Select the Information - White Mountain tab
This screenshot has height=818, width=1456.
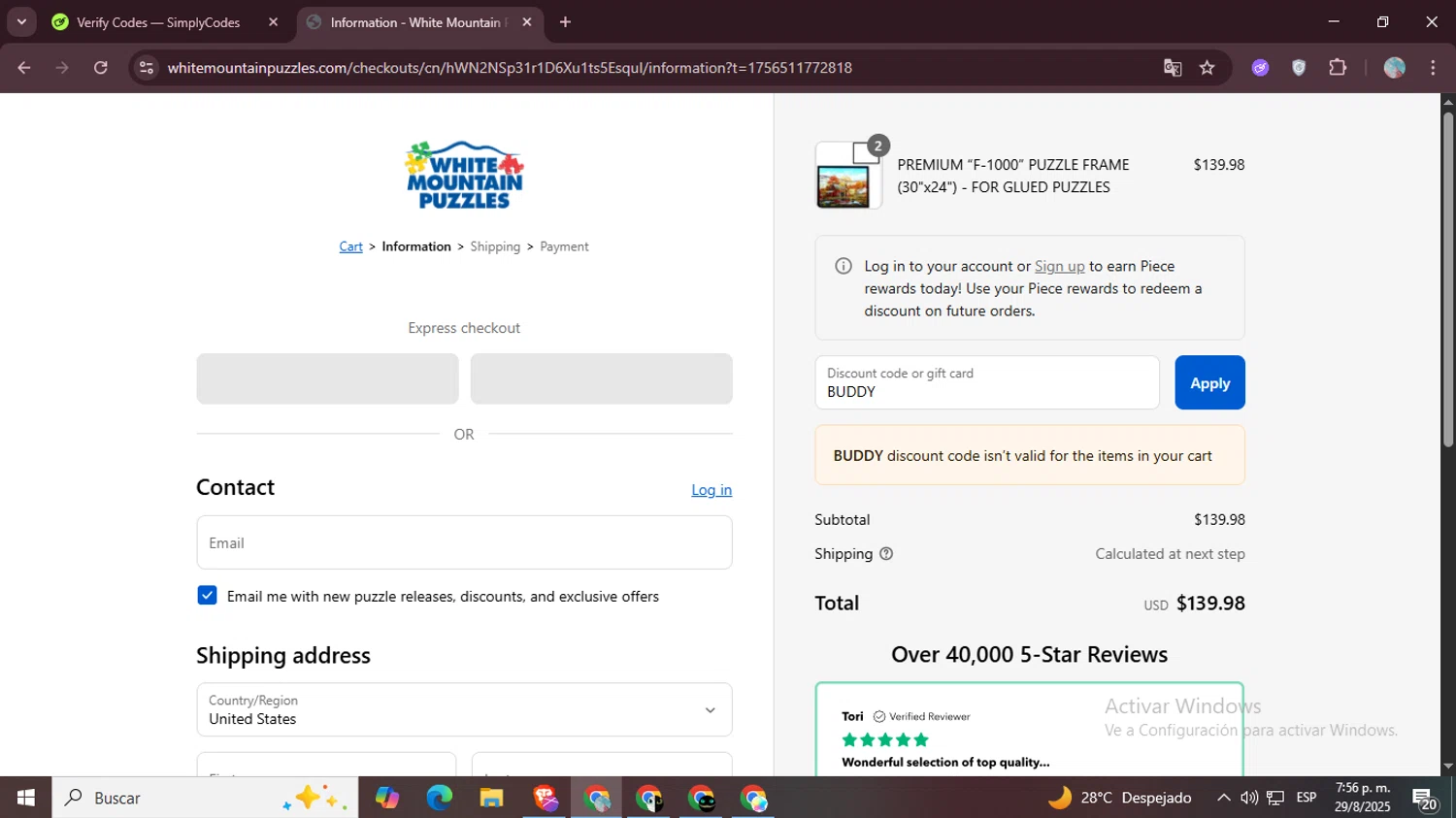click(x=417, y=22)
